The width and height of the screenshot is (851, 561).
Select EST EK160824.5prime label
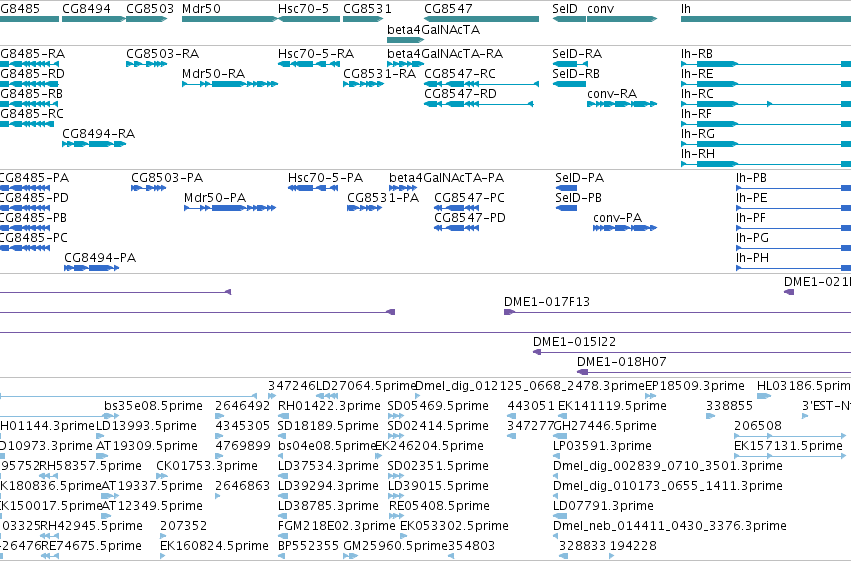[x=214, y=546]
